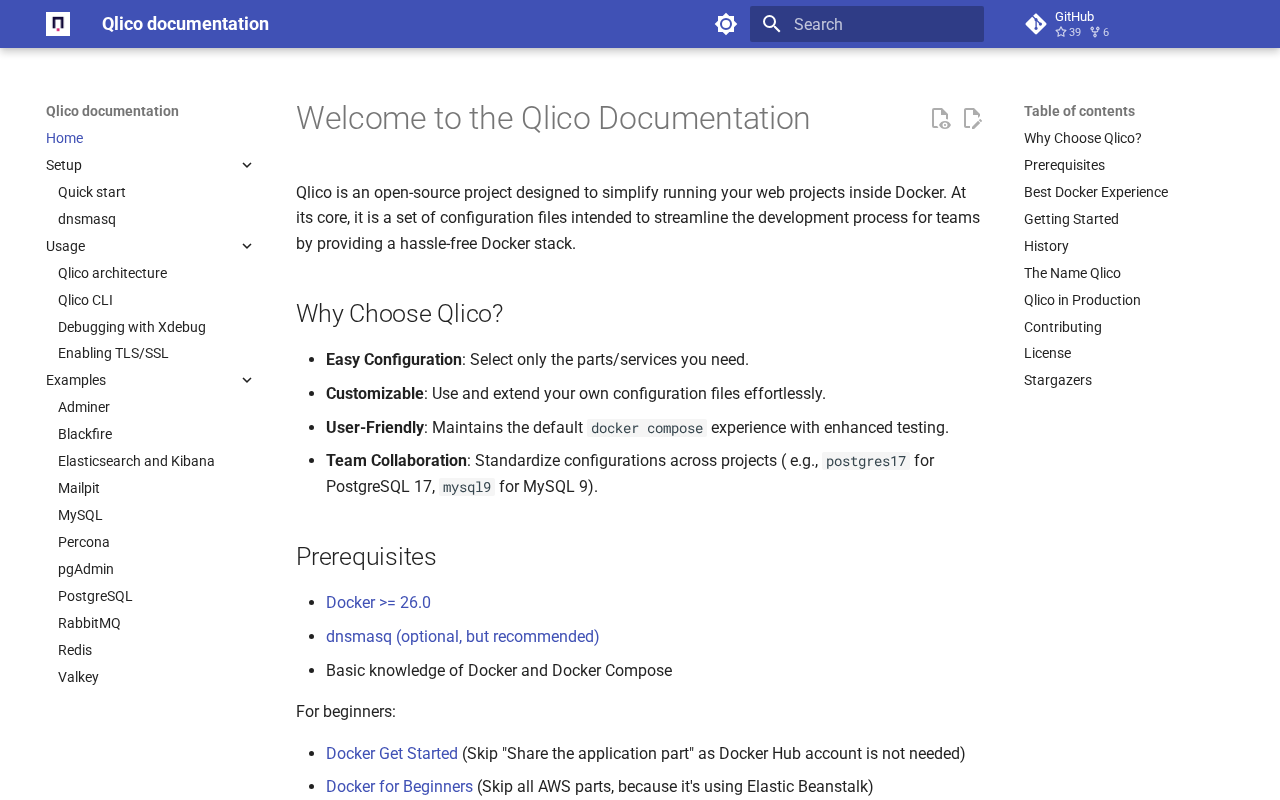Open Enabling TLS/SSL page
The width and height of the screenshot is (1280, 800).
tap(113, 353)
